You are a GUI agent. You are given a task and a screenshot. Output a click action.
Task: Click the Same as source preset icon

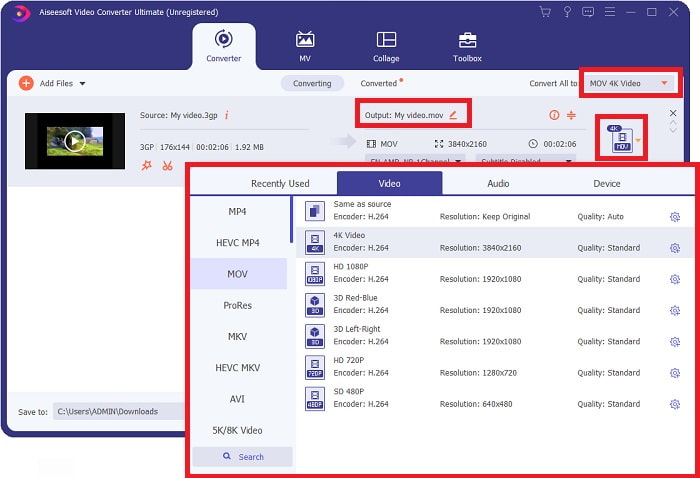[315, 211]
